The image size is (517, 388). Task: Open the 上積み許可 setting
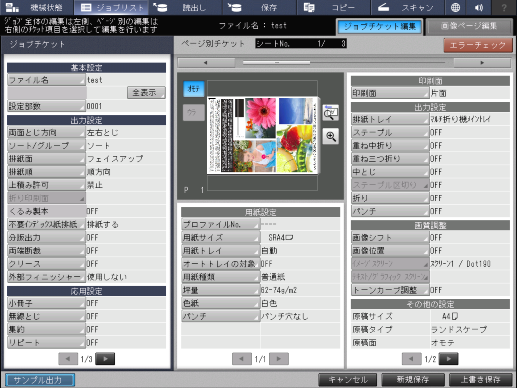46,185
